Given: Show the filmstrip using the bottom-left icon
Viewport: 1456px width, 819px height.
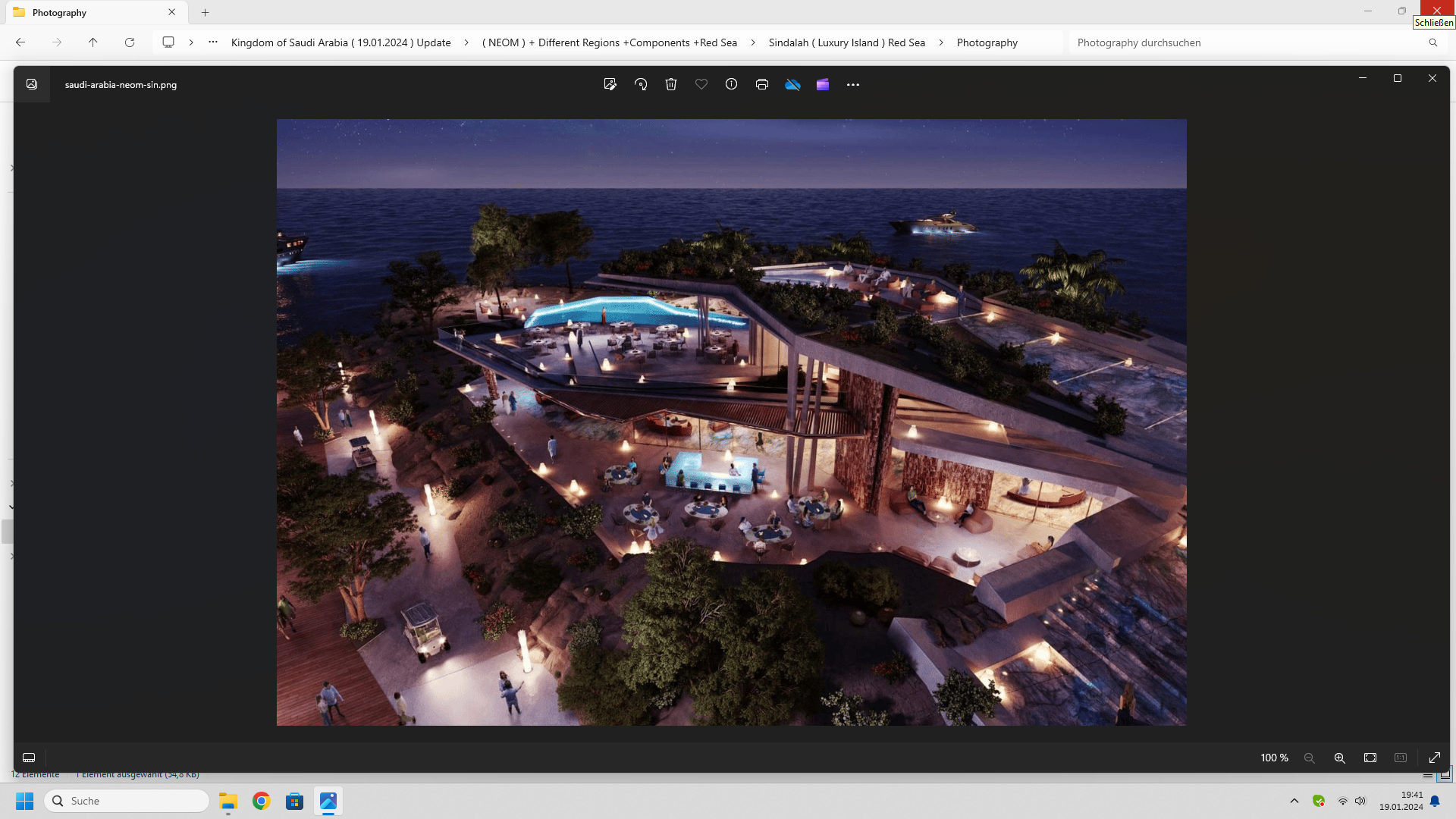Looking at the screenshot, I should 29,758.
